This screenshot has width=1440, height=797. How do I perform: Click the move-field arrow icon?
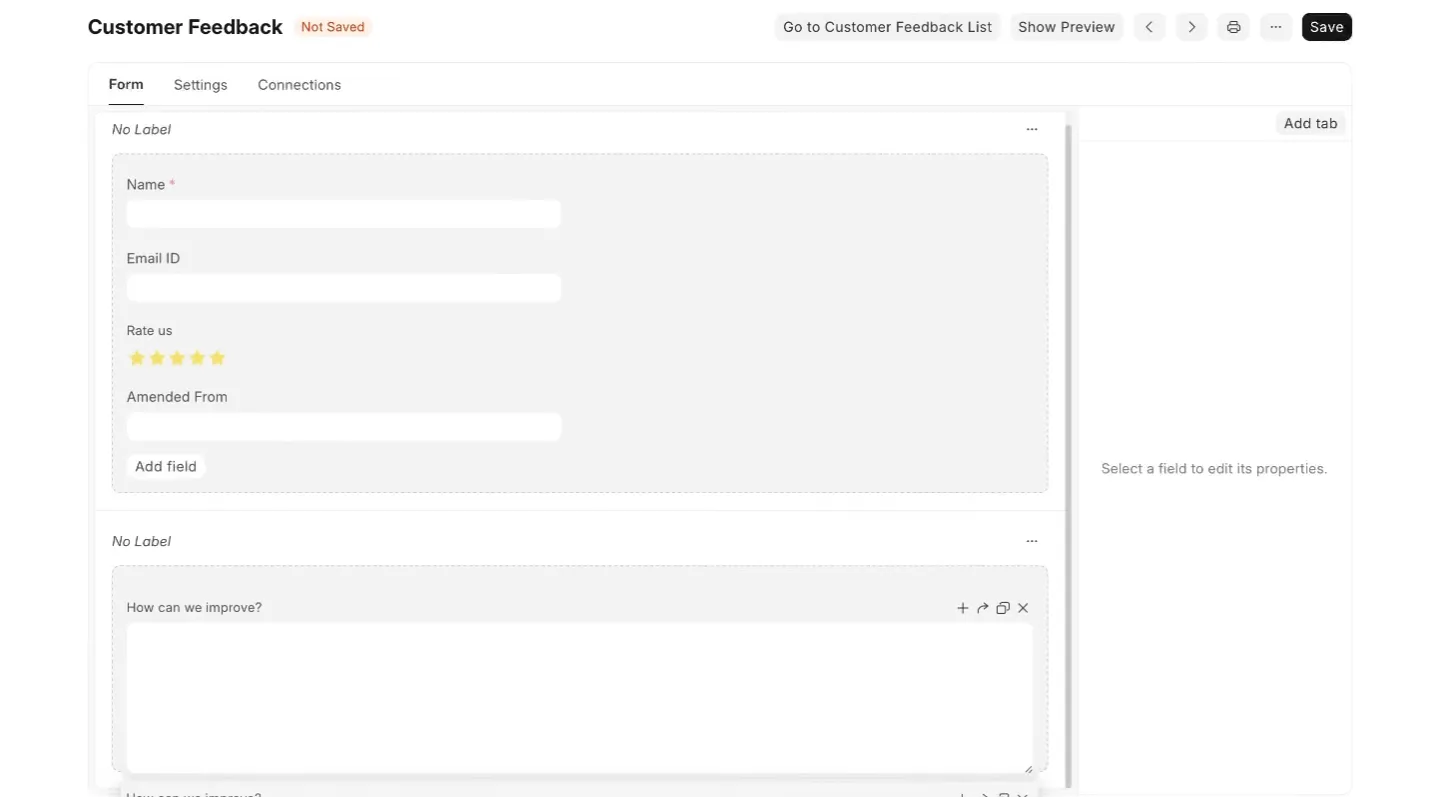pos(983,608)
